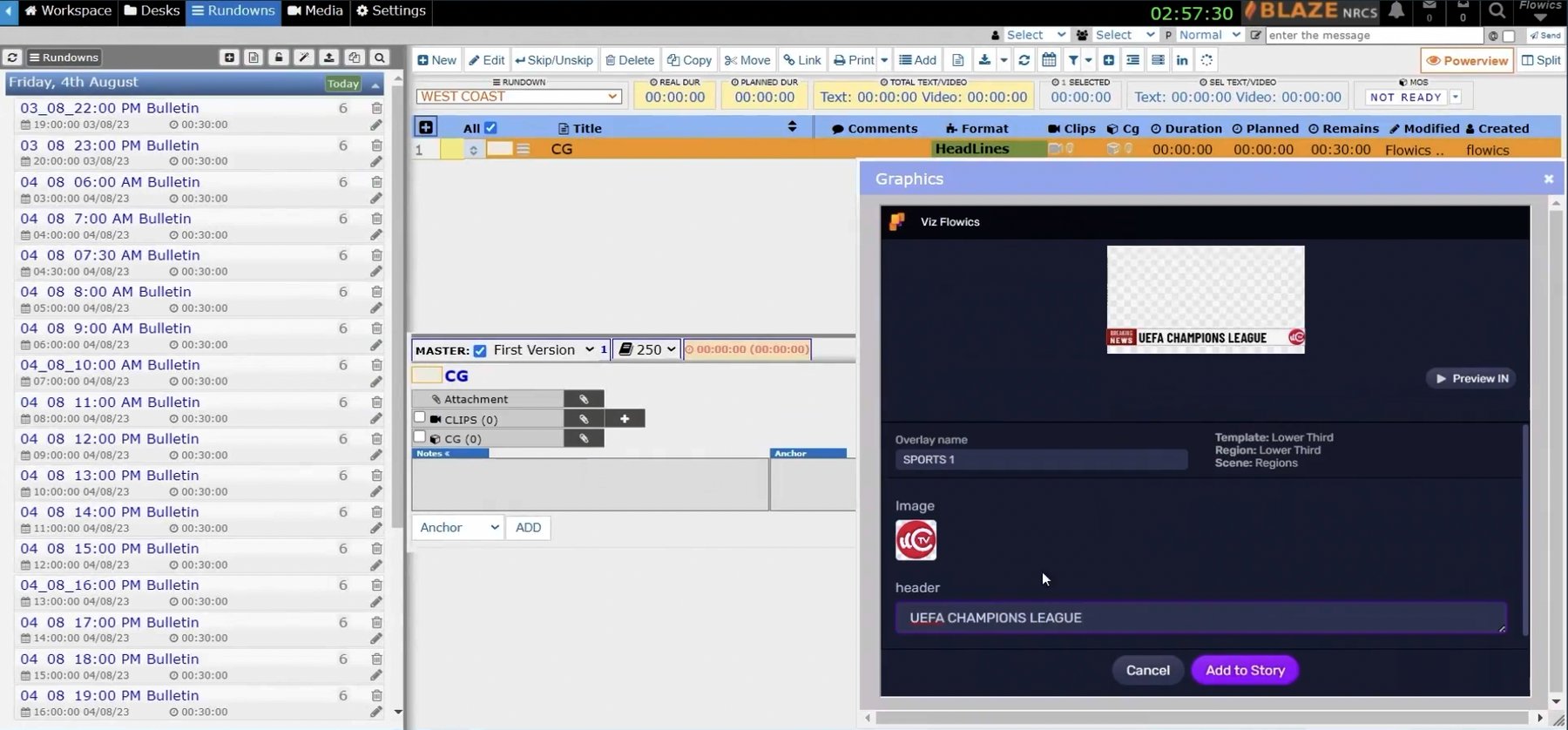This screenshot has width=1568, height=730.
Task: Toggle the checkbox beside the message field
Action: 1510,36
